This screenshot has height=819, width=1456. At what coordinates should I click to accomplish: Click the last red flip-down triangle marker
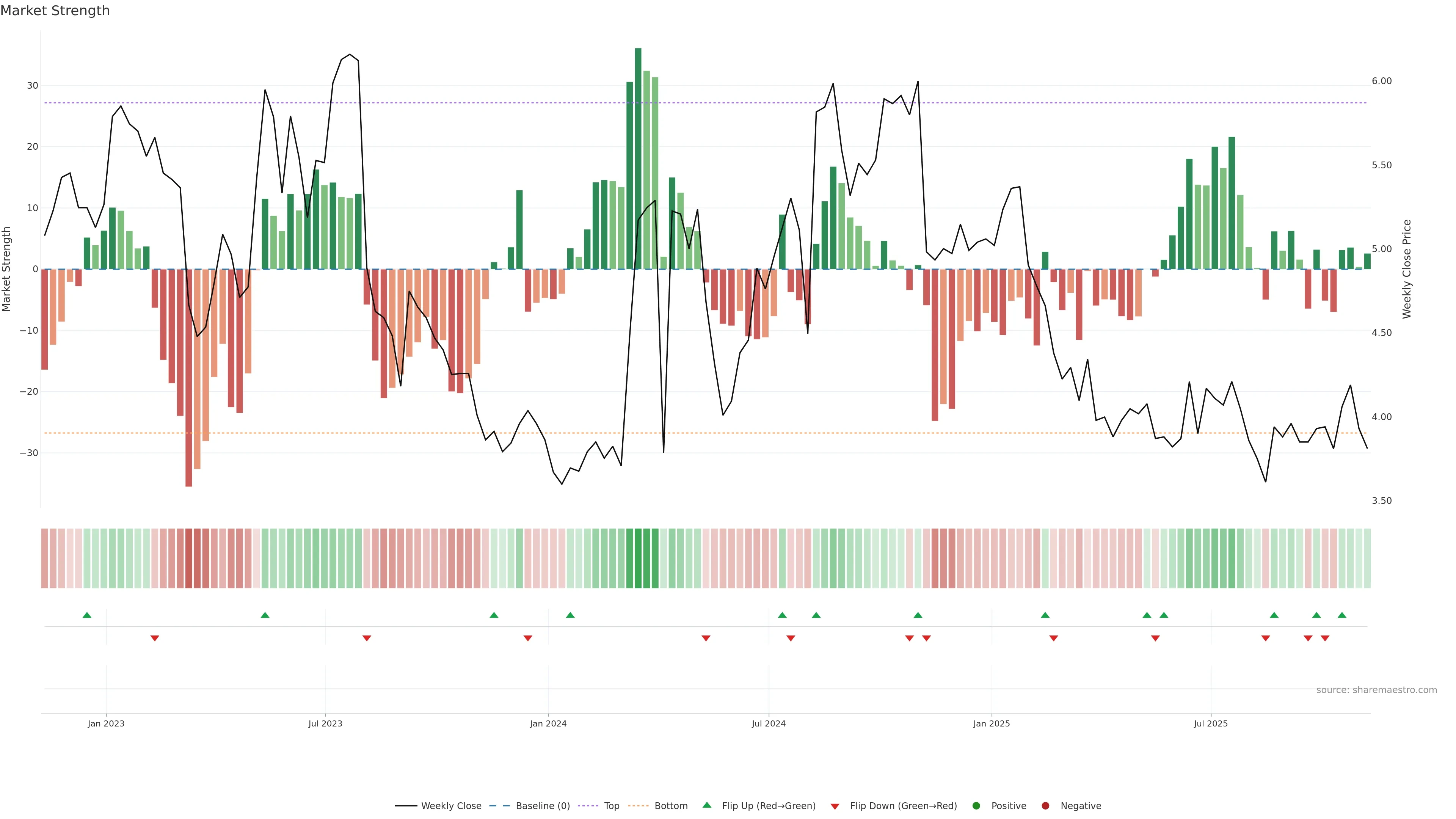pyautogui.click(x=1325, y=638)
